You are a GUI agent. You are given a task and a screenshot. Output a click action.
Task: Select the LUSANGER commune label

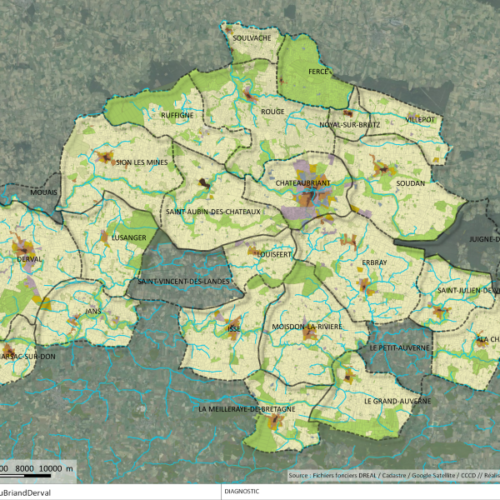(129, 238)
